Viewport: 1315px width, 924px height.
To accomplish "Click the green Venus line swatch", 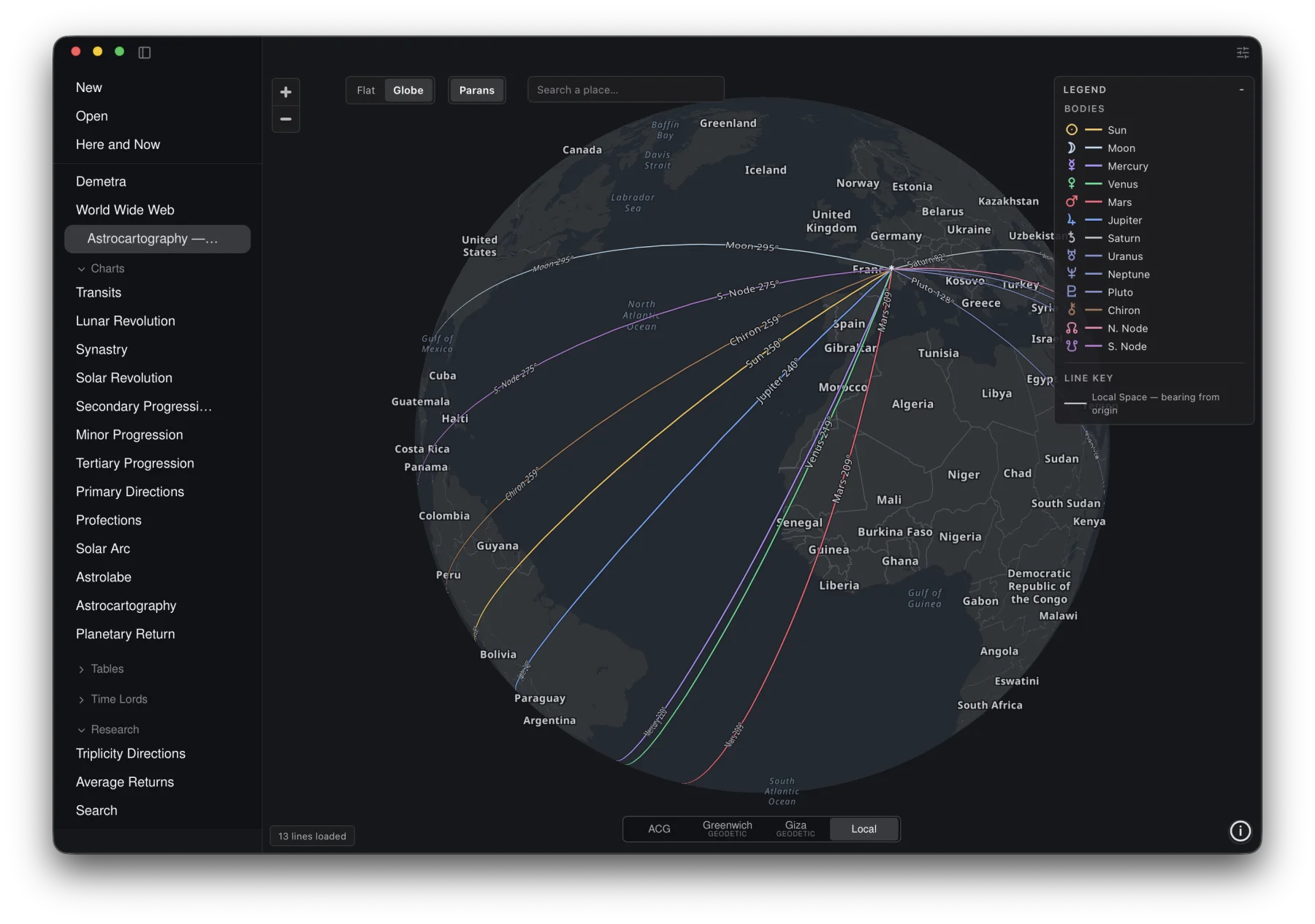I will pyautogui.click(x=1094, y=184).
